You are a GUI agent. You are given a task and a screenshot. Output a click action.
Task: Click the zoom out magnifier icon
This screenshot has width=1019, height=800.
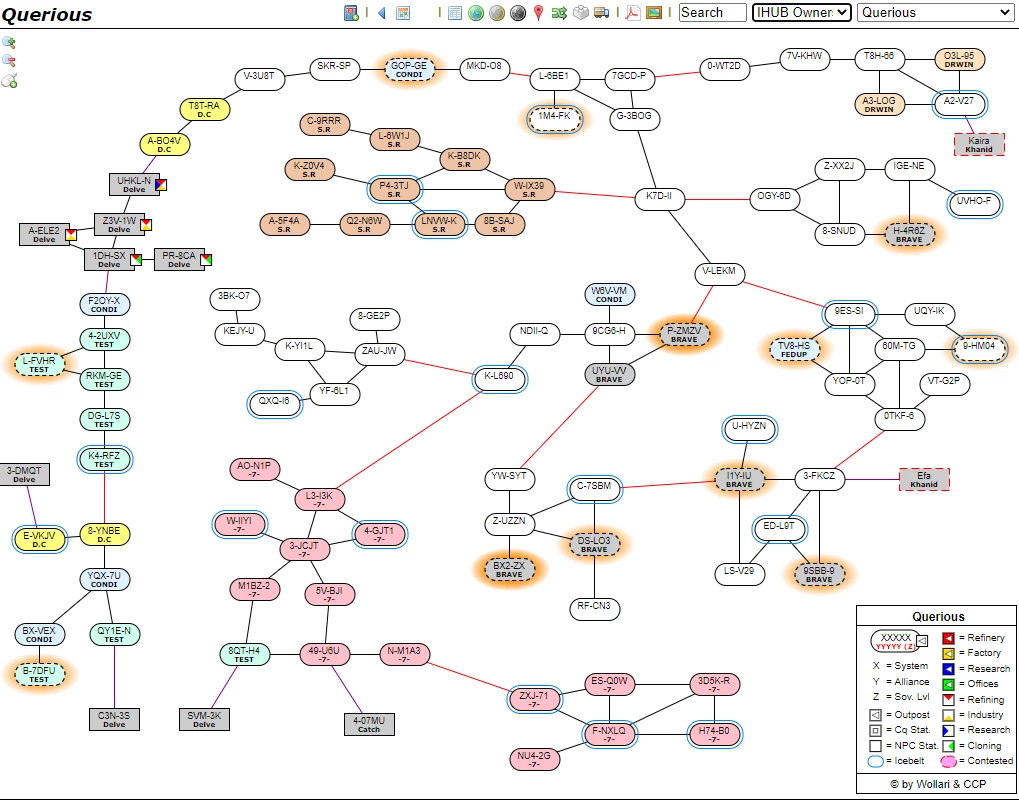[9, 61]
